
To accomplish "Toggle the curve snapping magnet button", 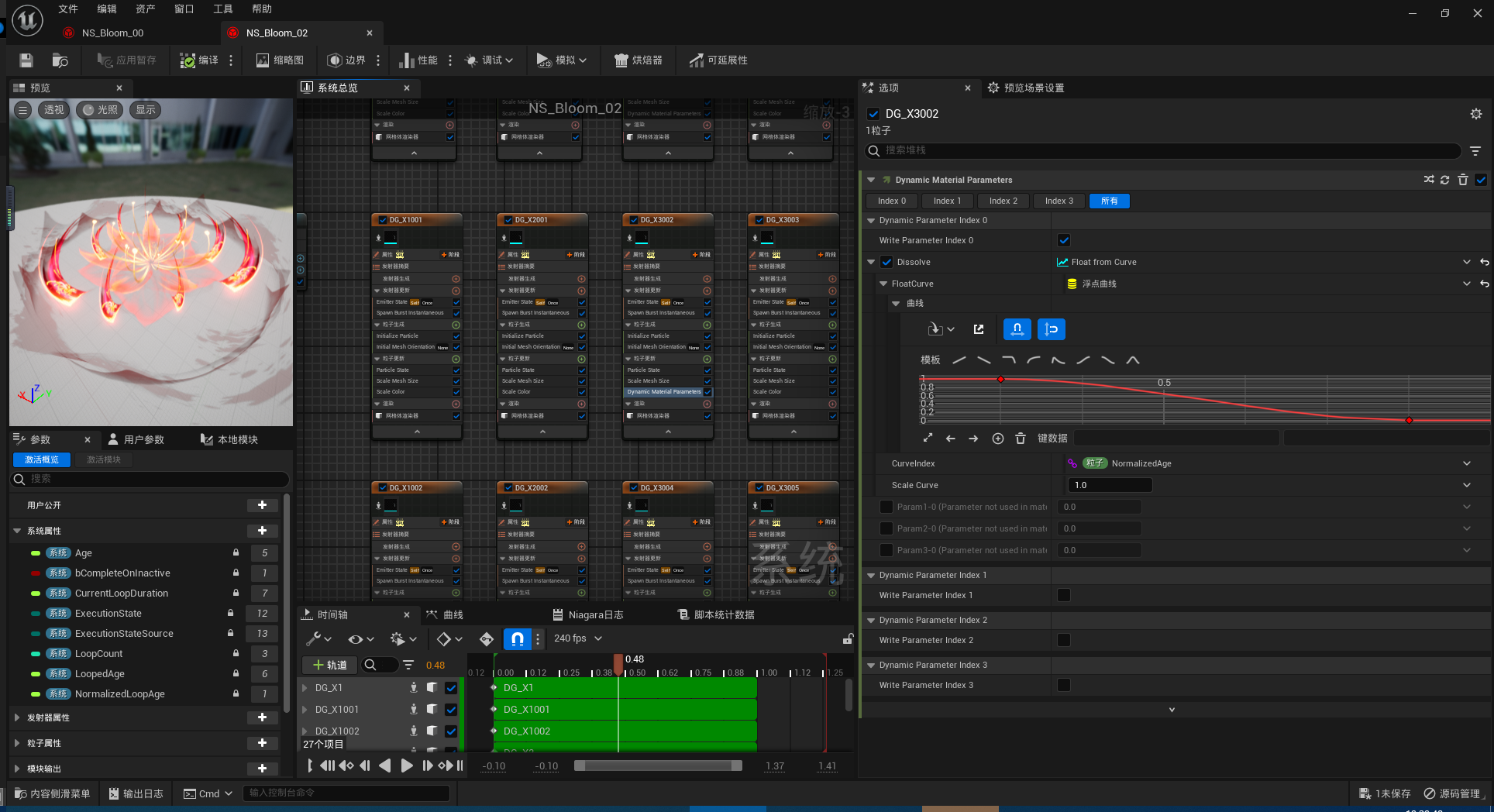I will (1017, 329).
